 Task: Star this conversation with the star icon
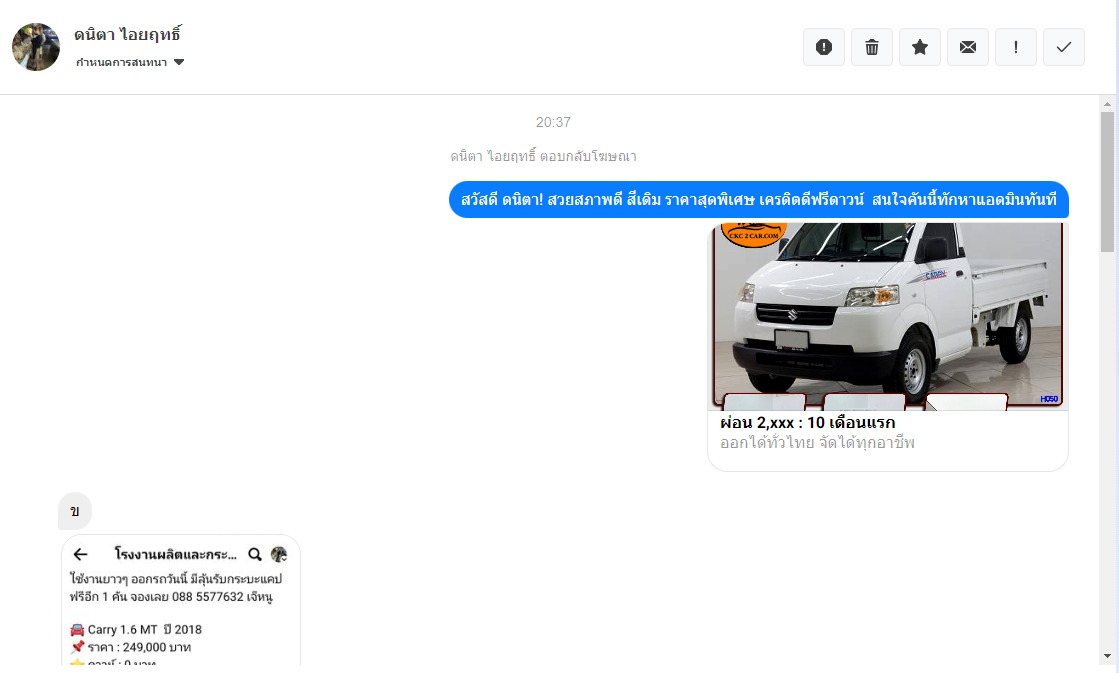pyautogui.click(x=920, y=47)
